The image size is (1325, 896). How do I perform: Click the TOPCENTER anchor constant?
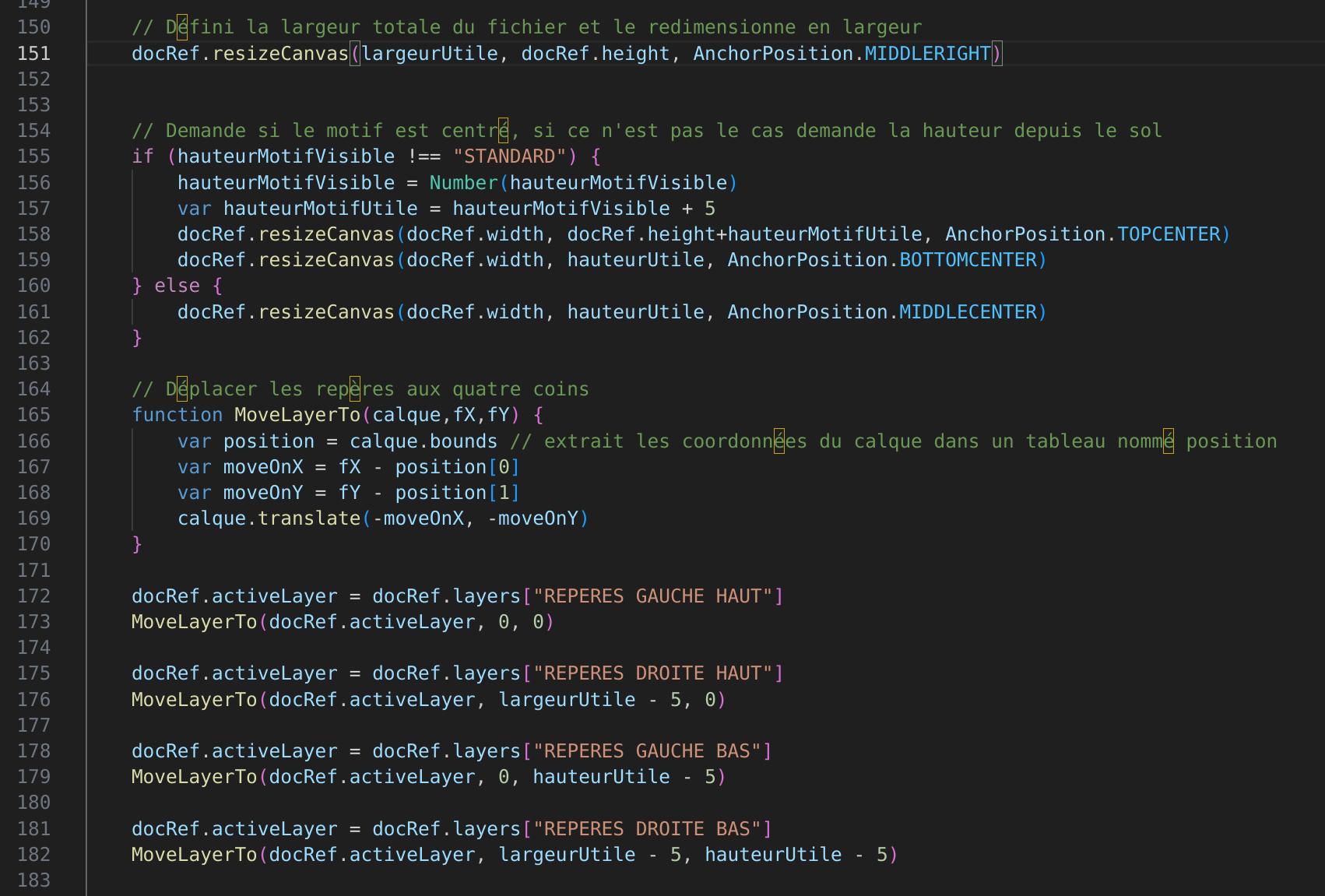(1169, 234)
